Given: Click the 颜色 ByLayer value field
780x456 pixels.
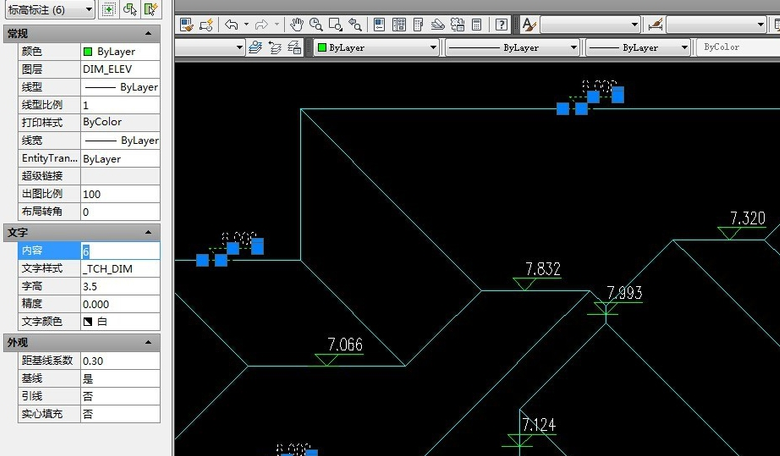Looking at the screenshot, I should 120,51.
